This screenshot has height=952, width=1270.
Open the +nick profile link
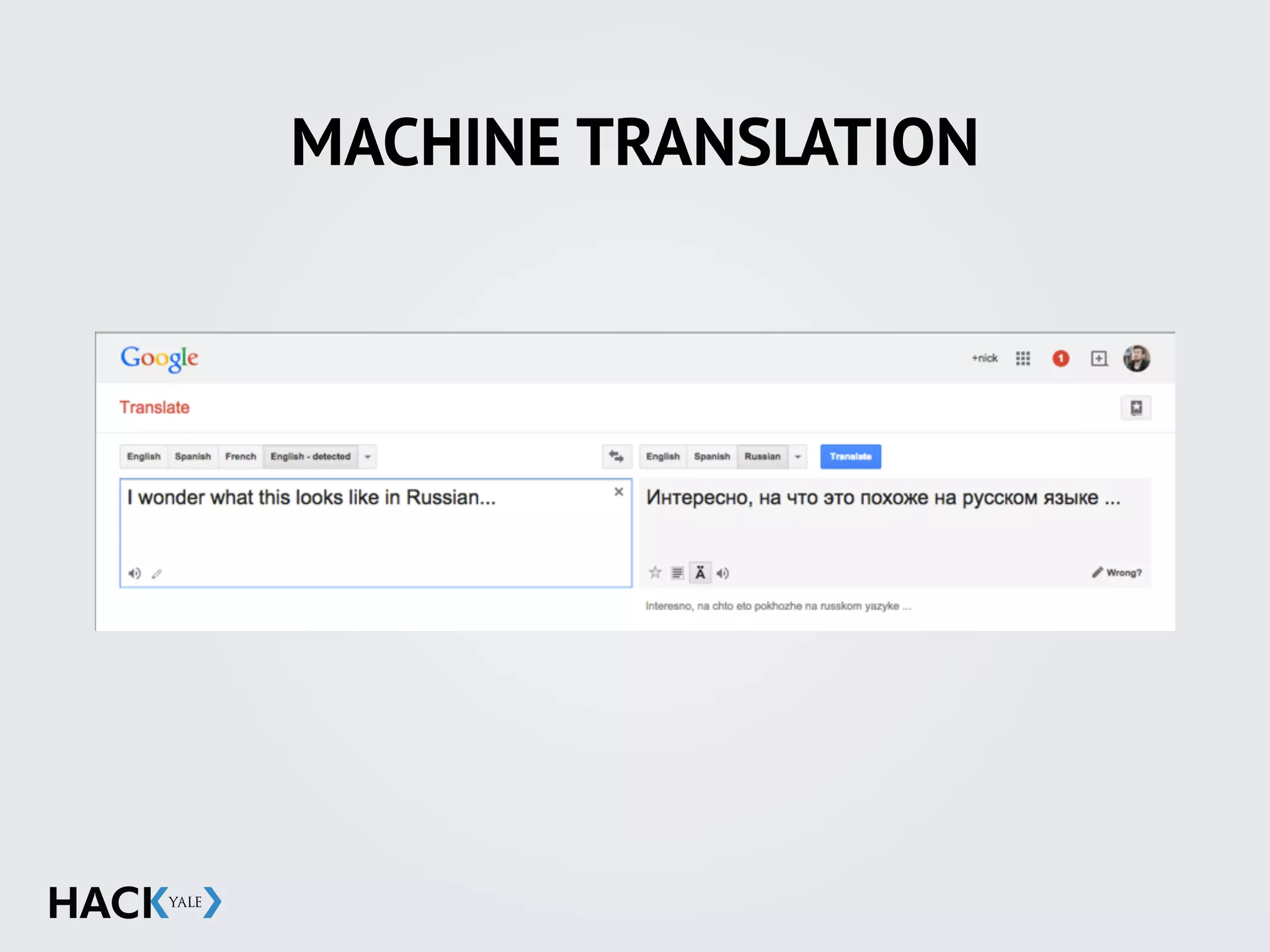pyautogui.click(x=985, y=358)
